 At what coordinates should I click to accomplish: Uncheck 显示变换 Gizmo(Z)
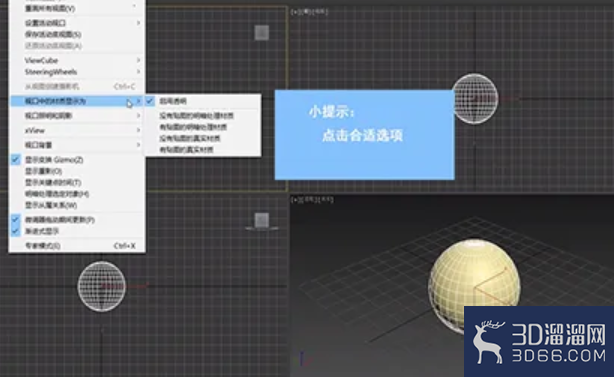[77, 160]
